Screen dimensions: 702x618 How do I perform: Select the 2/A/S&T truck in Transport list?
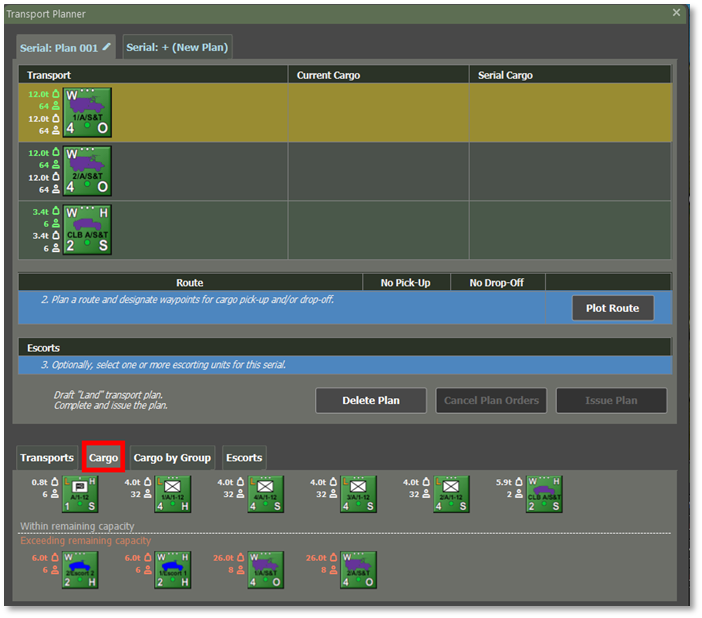(x=87, y=170)
